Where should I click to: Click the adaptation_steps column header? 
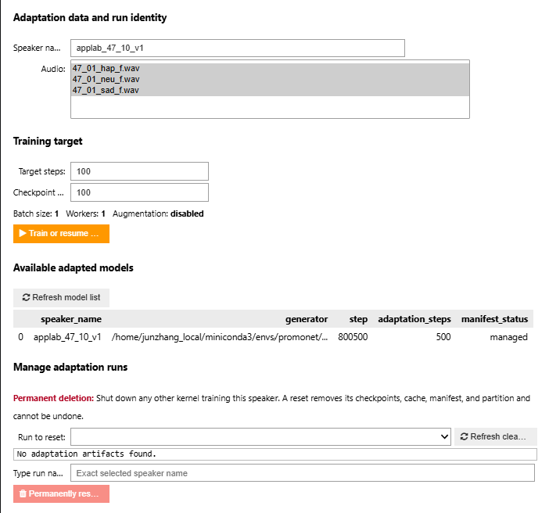(x=414, y=319)
